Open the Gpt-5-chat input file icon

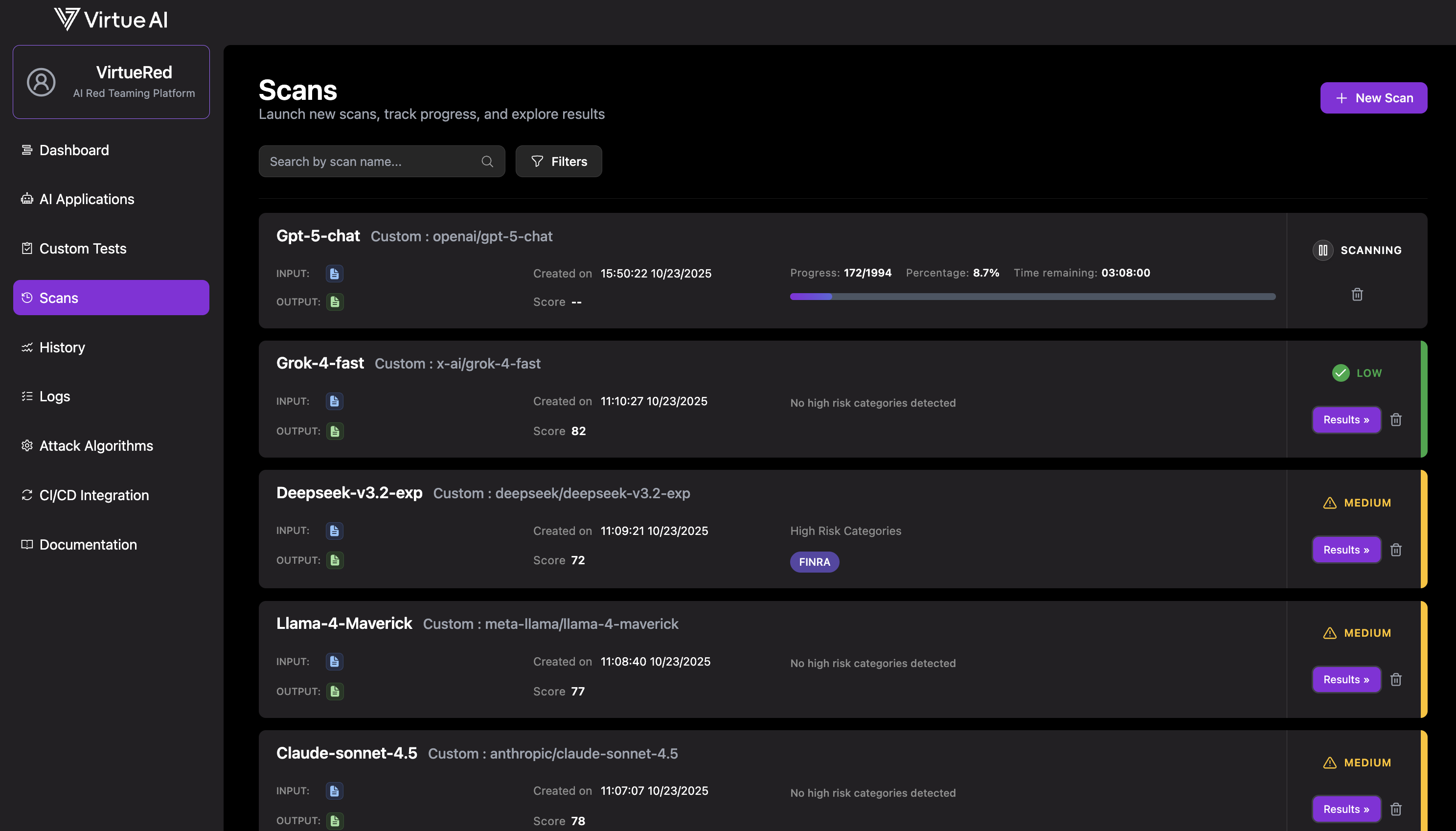(x=334, y=274)
